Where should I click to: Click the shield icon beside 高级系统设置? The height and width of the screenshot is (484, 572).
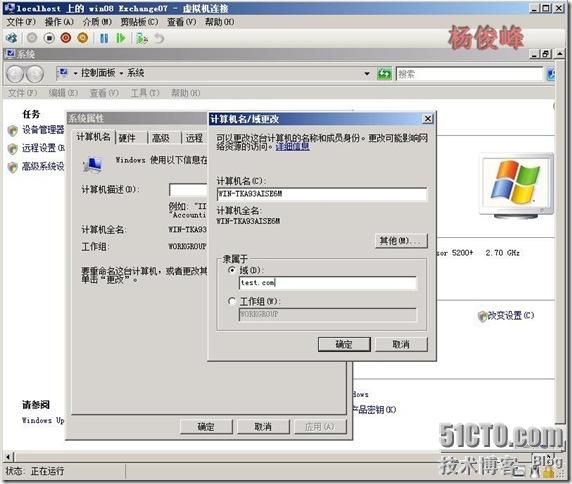[13, 167]
